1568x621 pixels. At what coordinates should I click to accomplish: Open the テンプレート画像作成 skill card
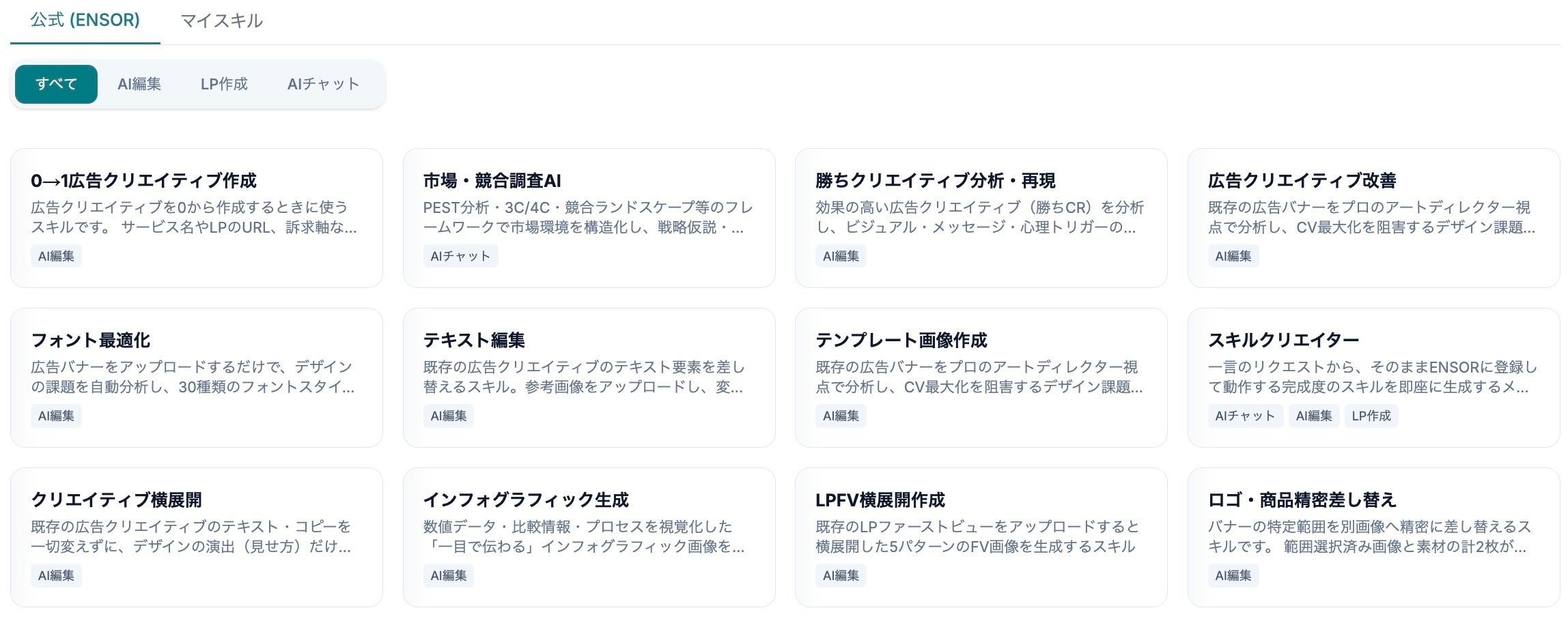[981, 377]
